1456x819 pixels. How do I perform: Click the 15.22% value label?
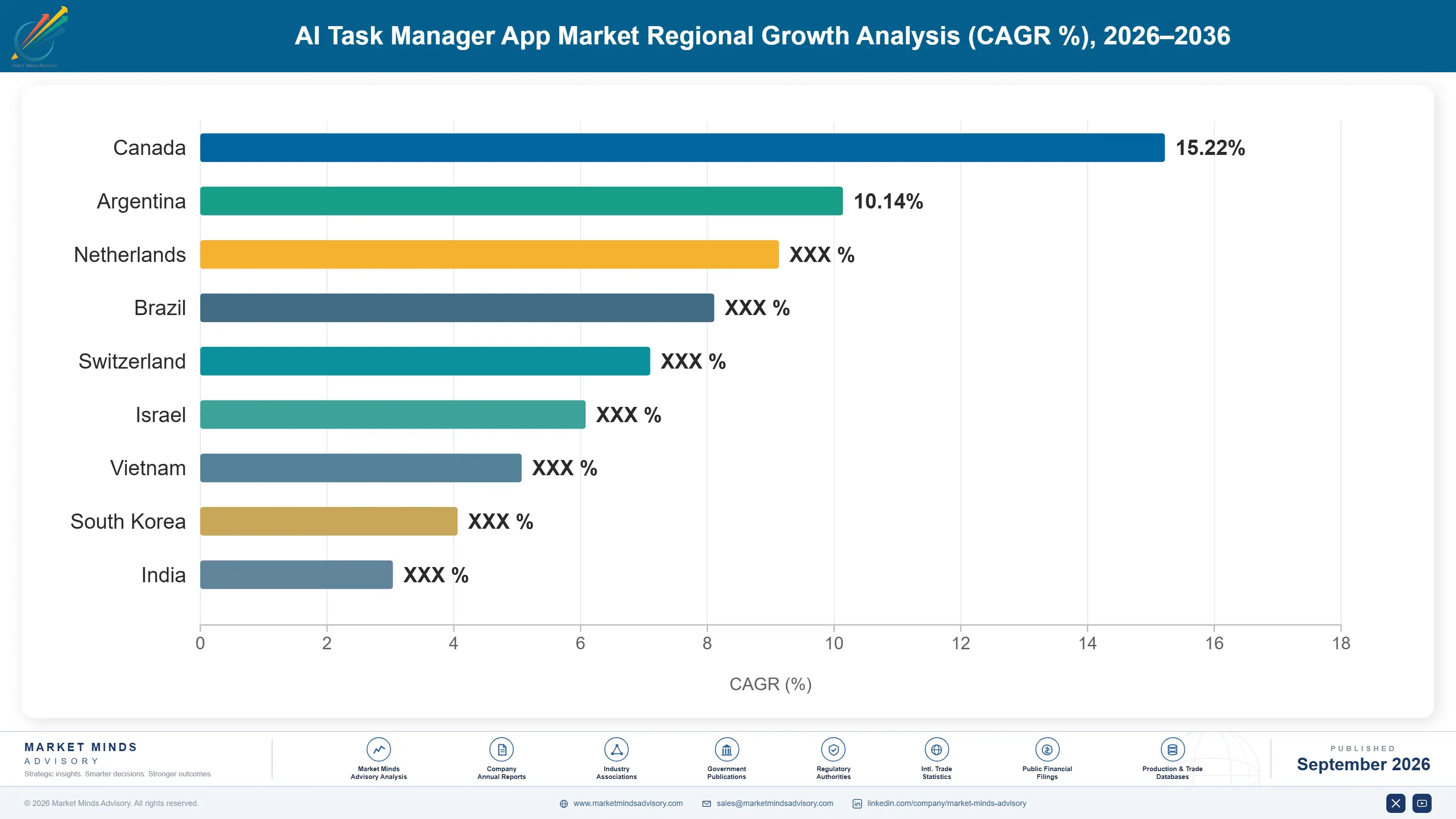(1210, 148)
